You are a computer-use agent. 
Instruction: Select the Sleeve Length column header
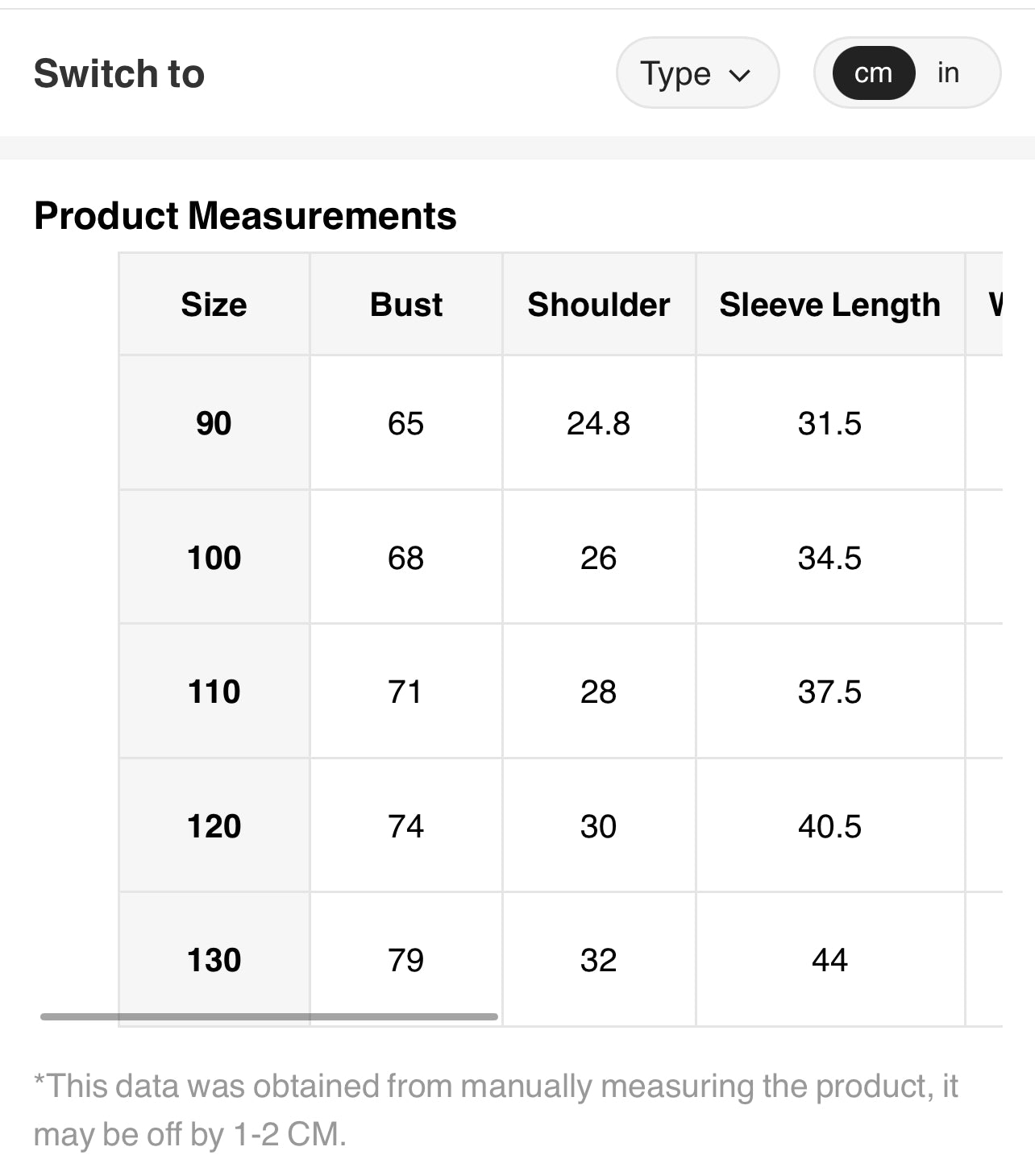coord(829,305)
